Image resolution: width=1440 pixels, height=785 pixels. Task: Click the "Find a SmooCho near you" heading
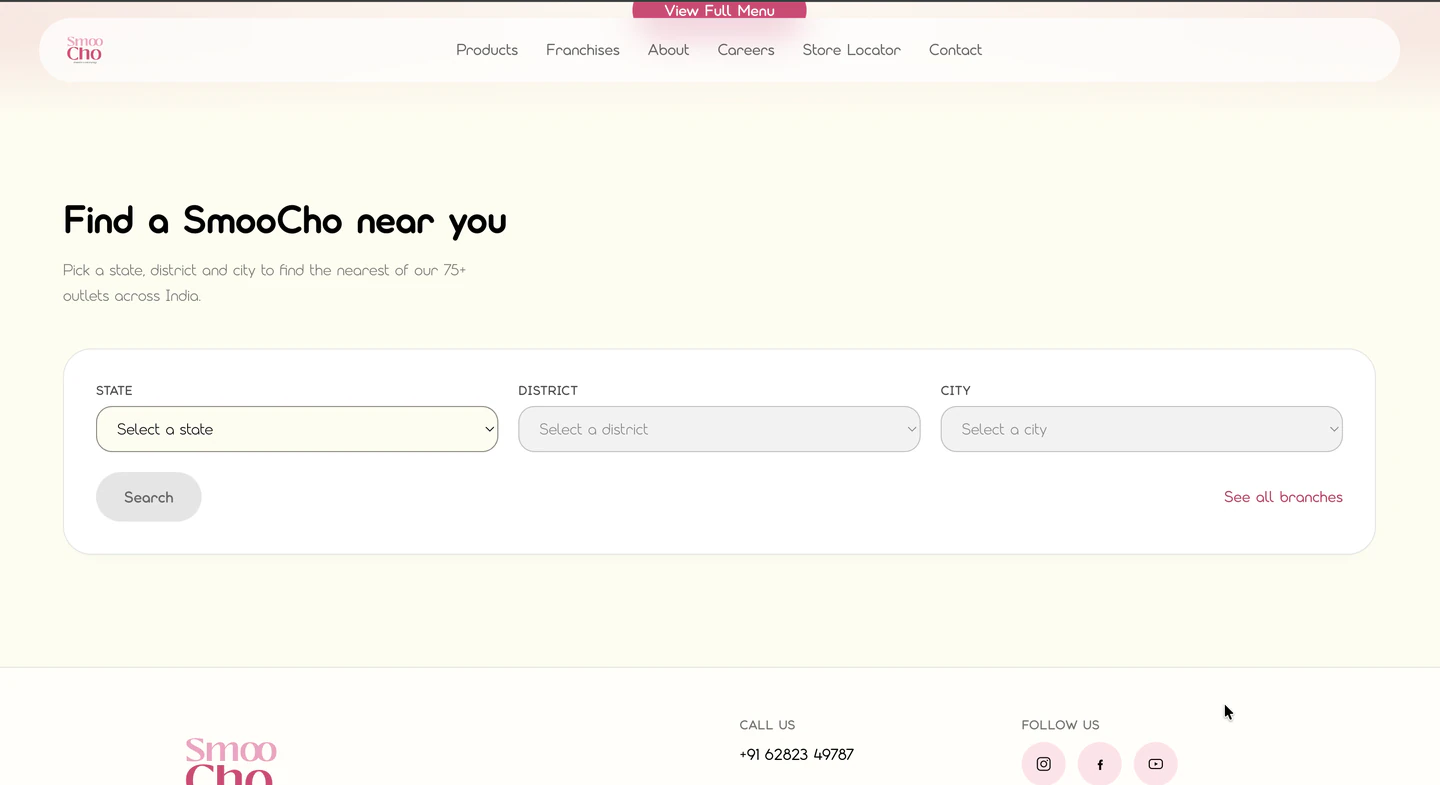[x=285, y=221]
